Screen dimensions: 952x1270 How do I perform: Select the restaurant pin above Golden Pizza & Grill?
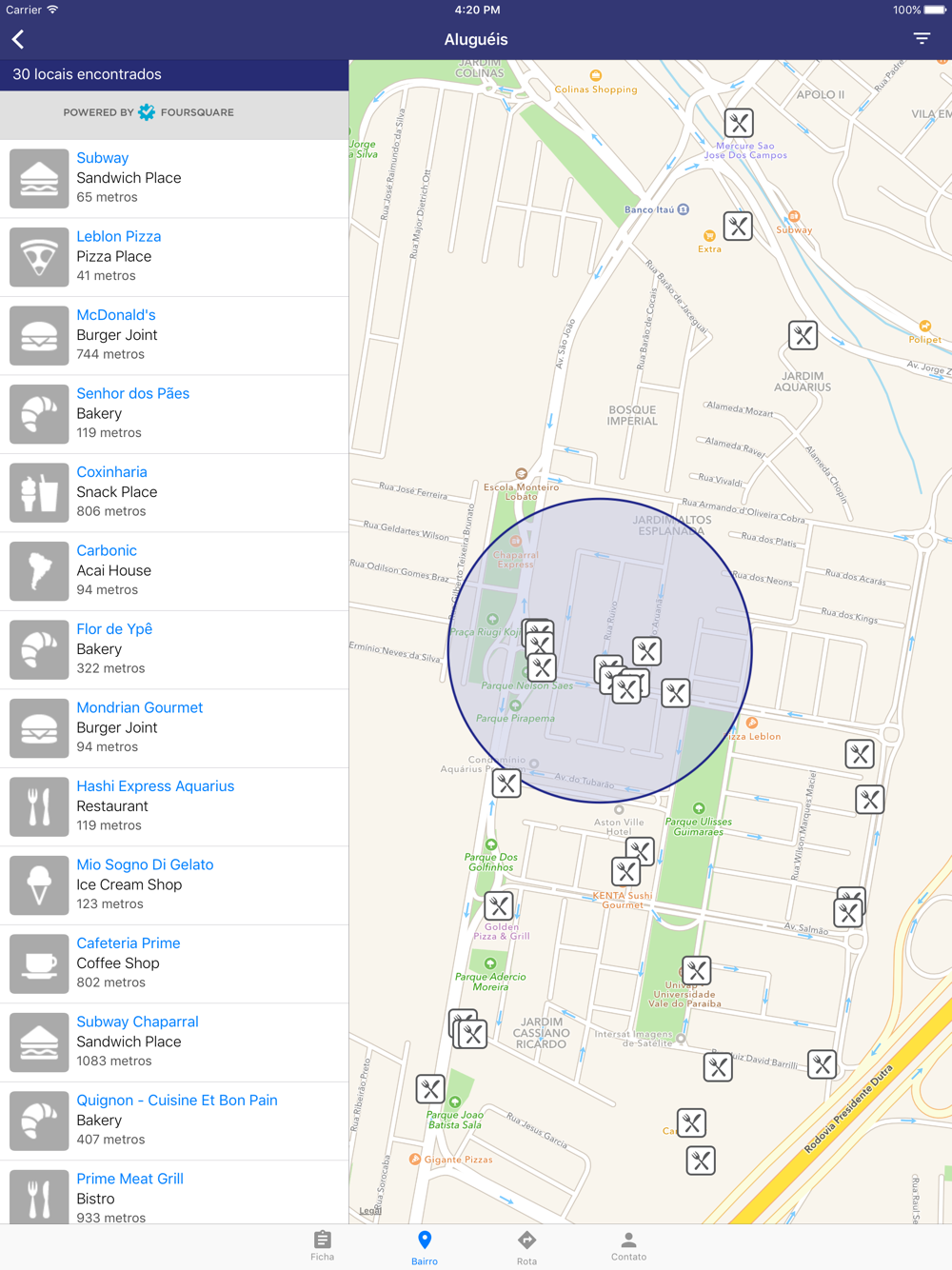click(499, 905)
